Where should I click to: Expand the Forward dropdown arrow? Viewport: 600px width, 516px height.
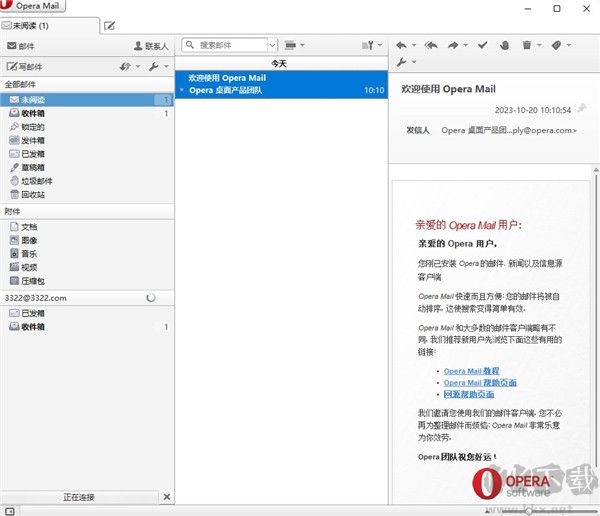(x=465, y=45)
